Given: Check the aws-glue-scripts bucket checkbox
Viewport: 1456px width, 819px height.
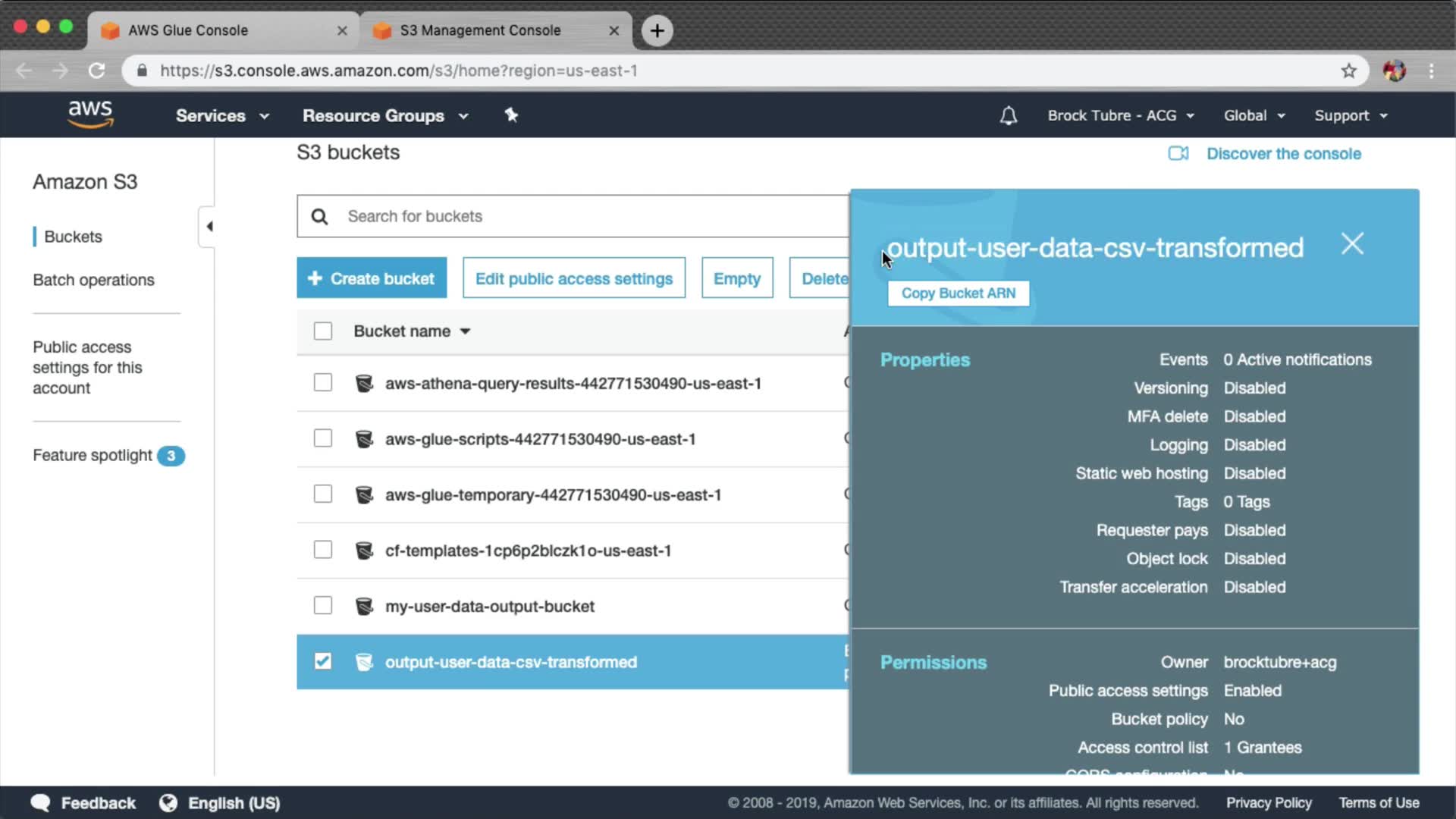Looking at the screenshot, I should click(x=323, y=438).
